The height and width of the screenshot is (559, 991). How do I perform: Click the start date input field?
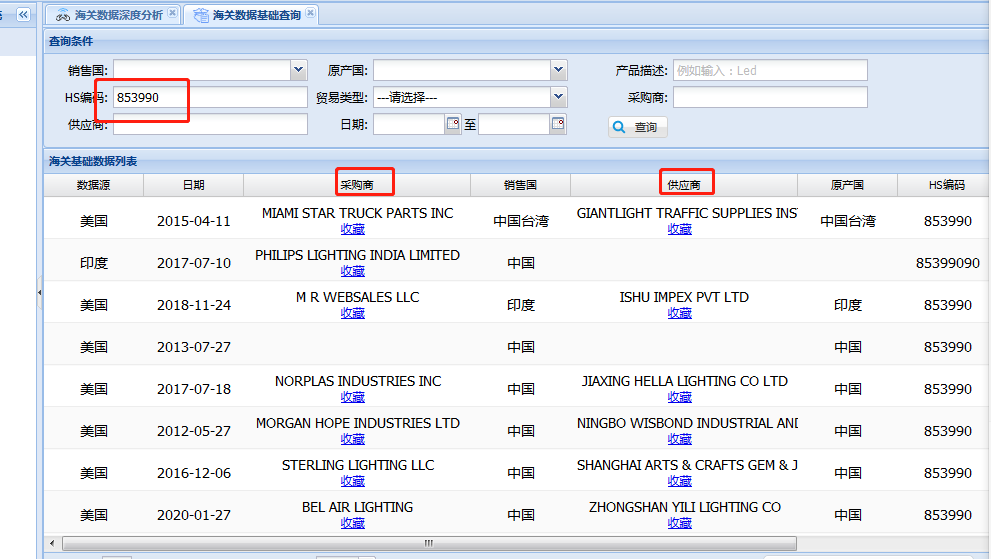click(410, 125)
